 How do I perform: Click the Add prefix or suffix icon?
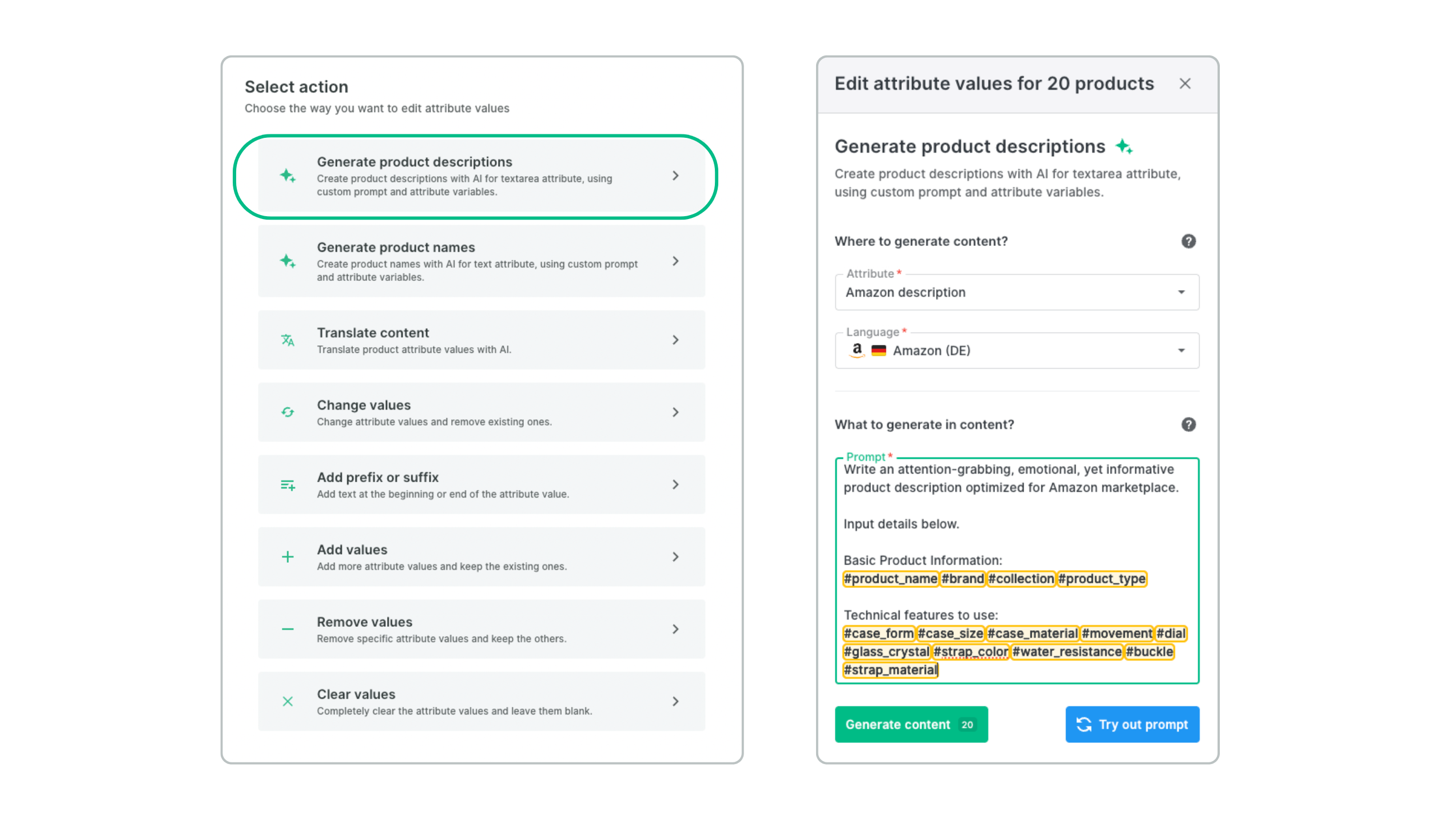pyautogui.click(x=288, y=485)
